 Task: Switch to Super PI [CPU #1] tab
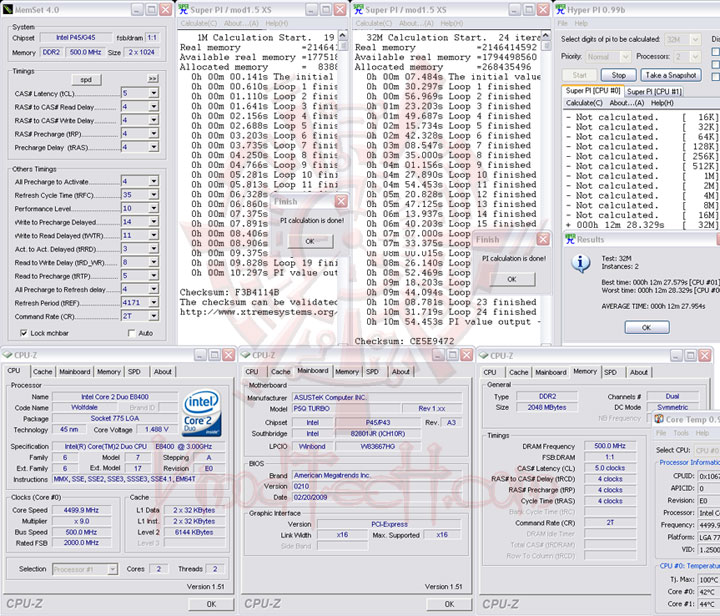654,91
